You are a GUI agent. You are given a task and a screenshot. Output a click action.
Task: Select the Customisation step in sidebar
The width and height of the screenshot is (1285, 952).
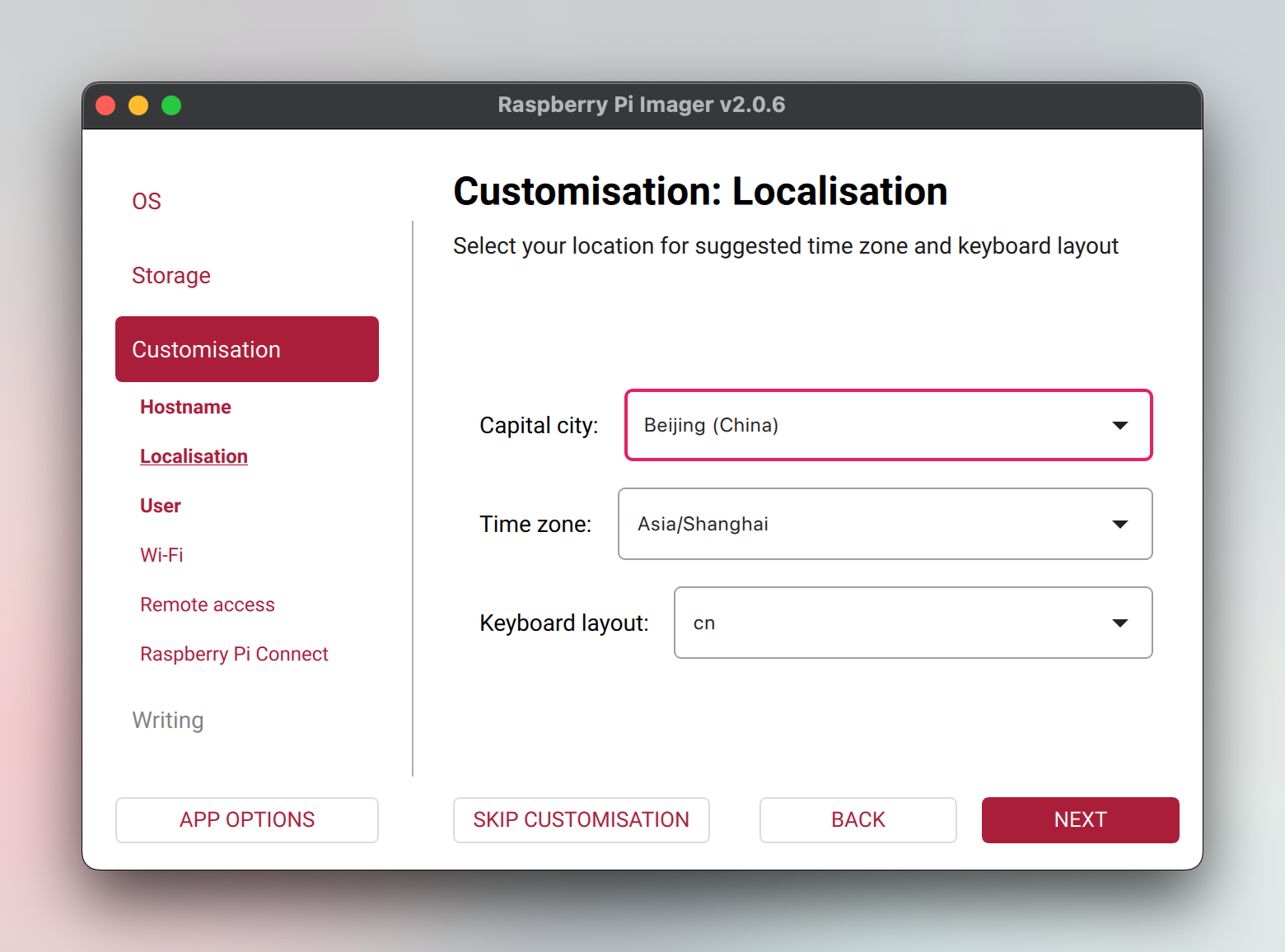tap(247, 349)
